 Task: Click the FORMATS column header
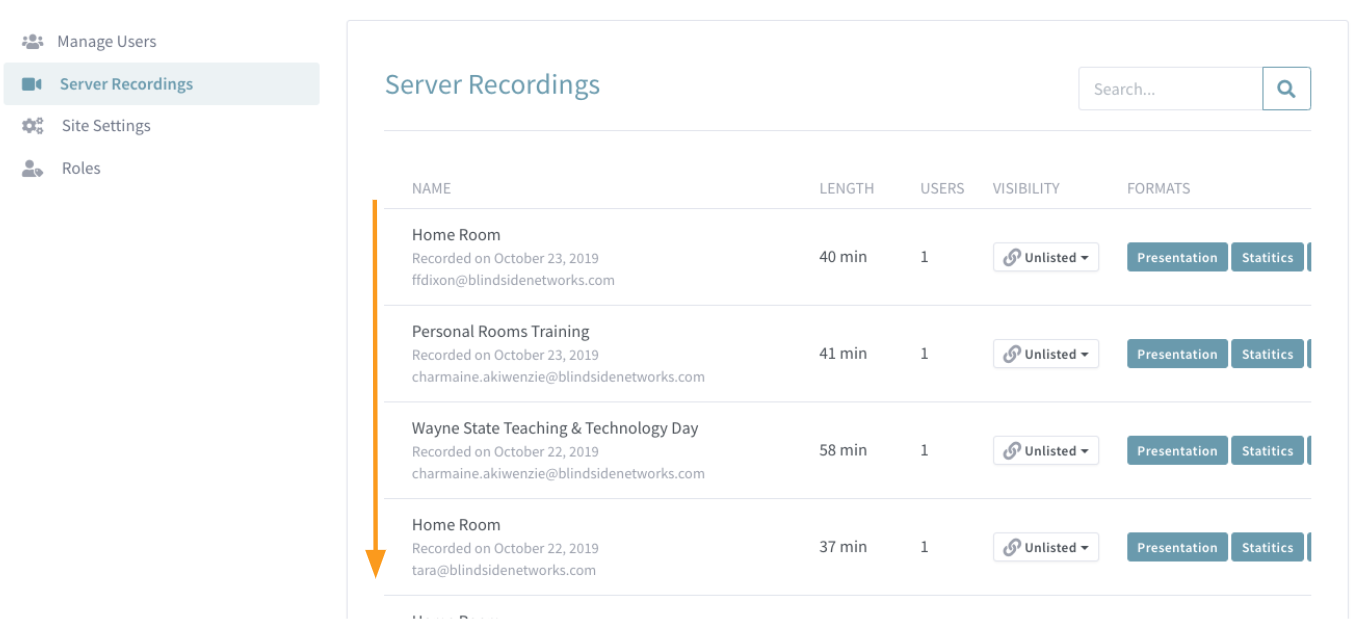[x=1158, y=188]
